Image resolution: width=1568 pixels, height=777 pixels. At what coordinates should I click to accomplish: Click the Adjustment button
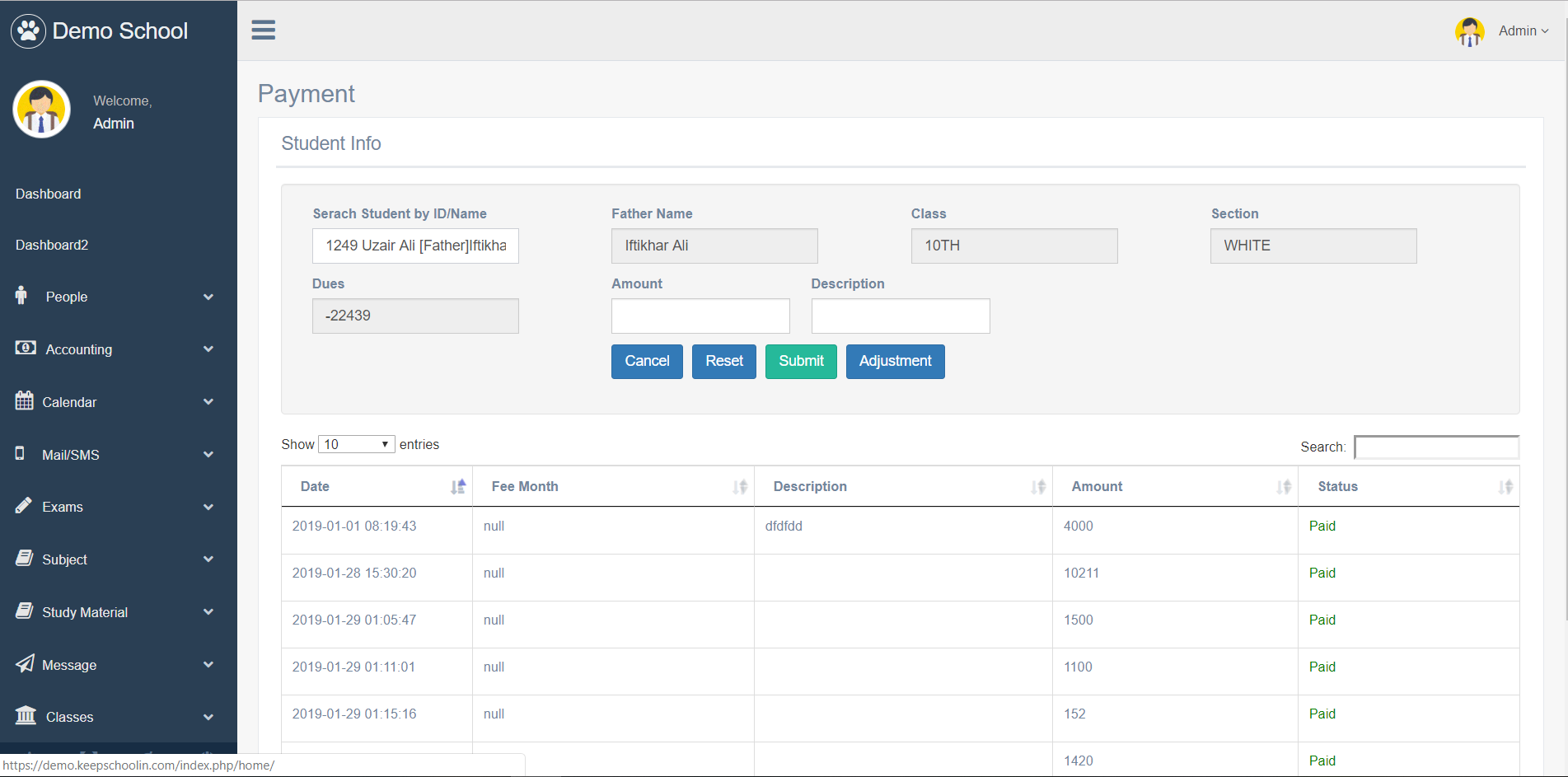(x=896, y=361)
